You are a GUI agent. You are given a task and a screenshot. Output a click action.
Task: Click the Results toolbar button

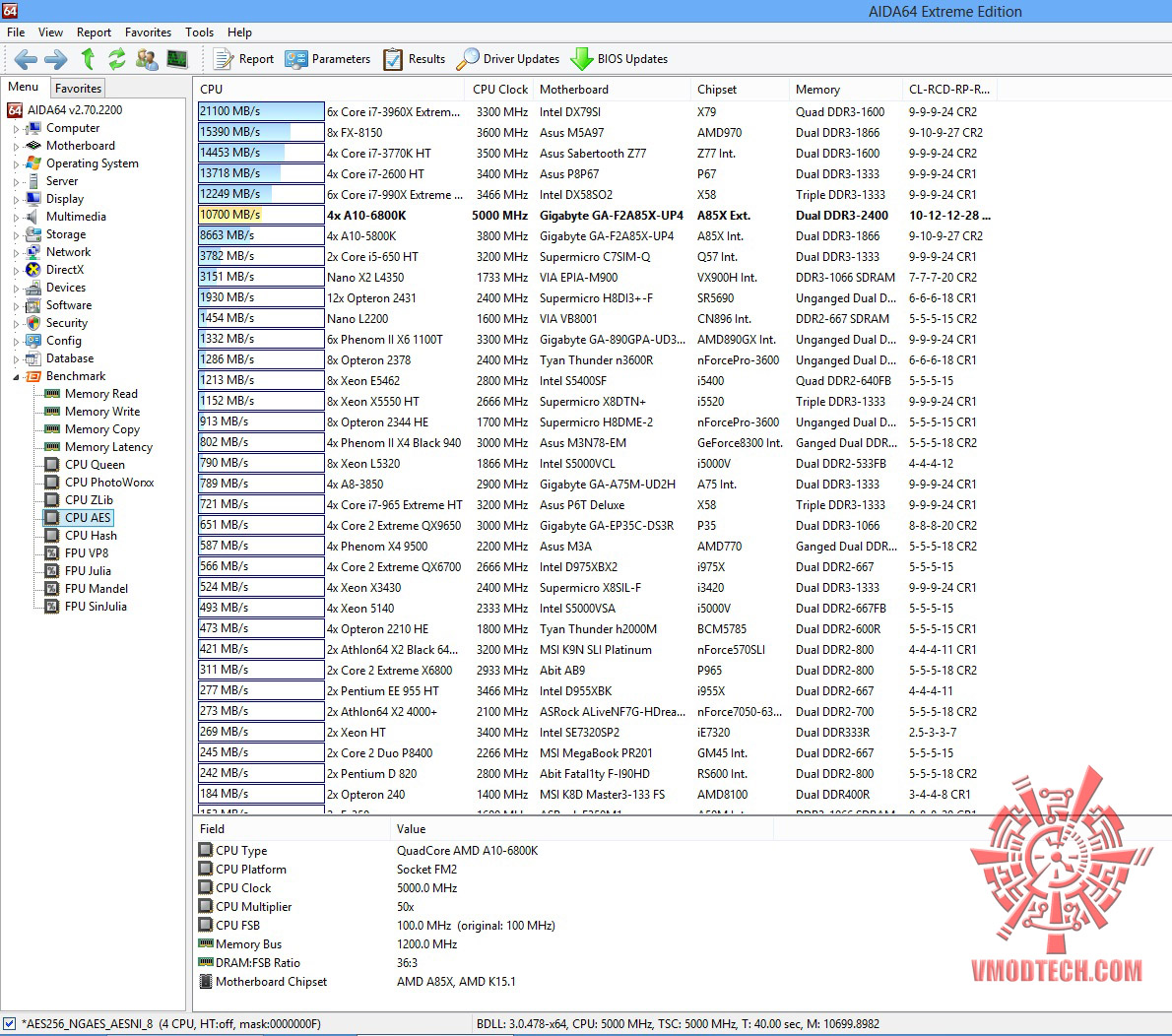414,59
